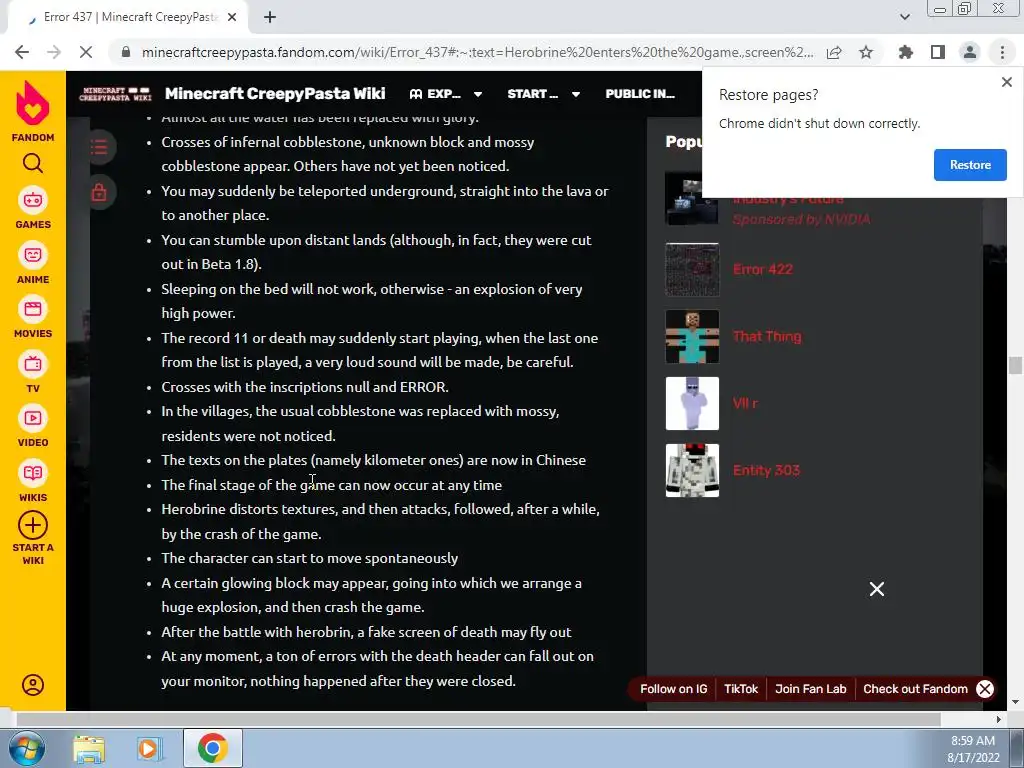
Task: Open the Windows Start button
Action: pyautogui.click(x=27, y=748)
